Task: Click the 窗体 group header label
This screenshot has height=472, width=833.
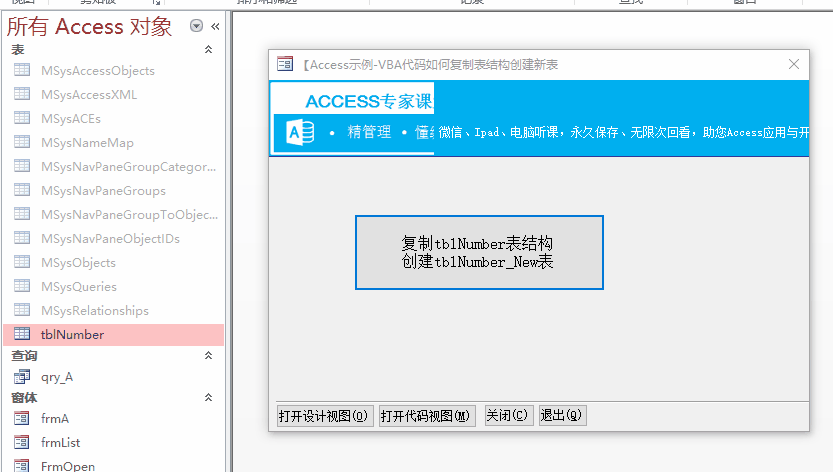Action: (x=24, y=398)
